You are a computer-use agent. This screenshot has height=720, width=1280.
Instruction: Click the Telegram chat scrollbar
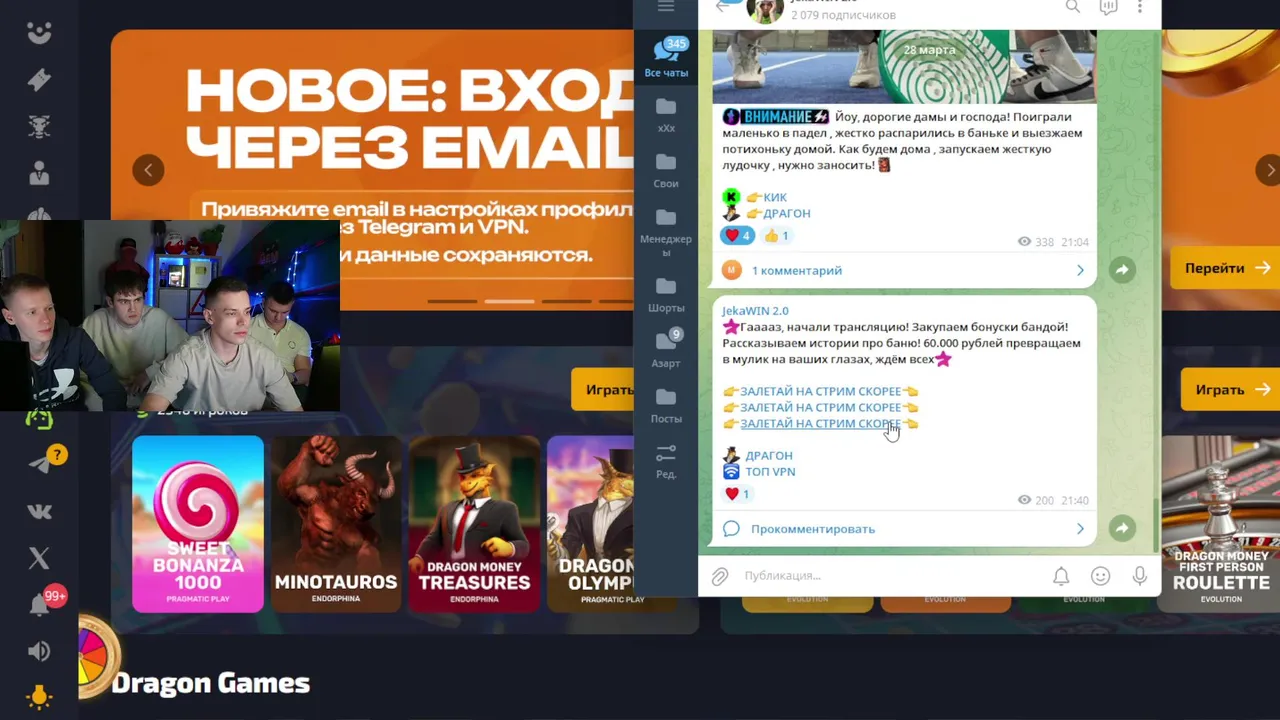pos(1157,524)
